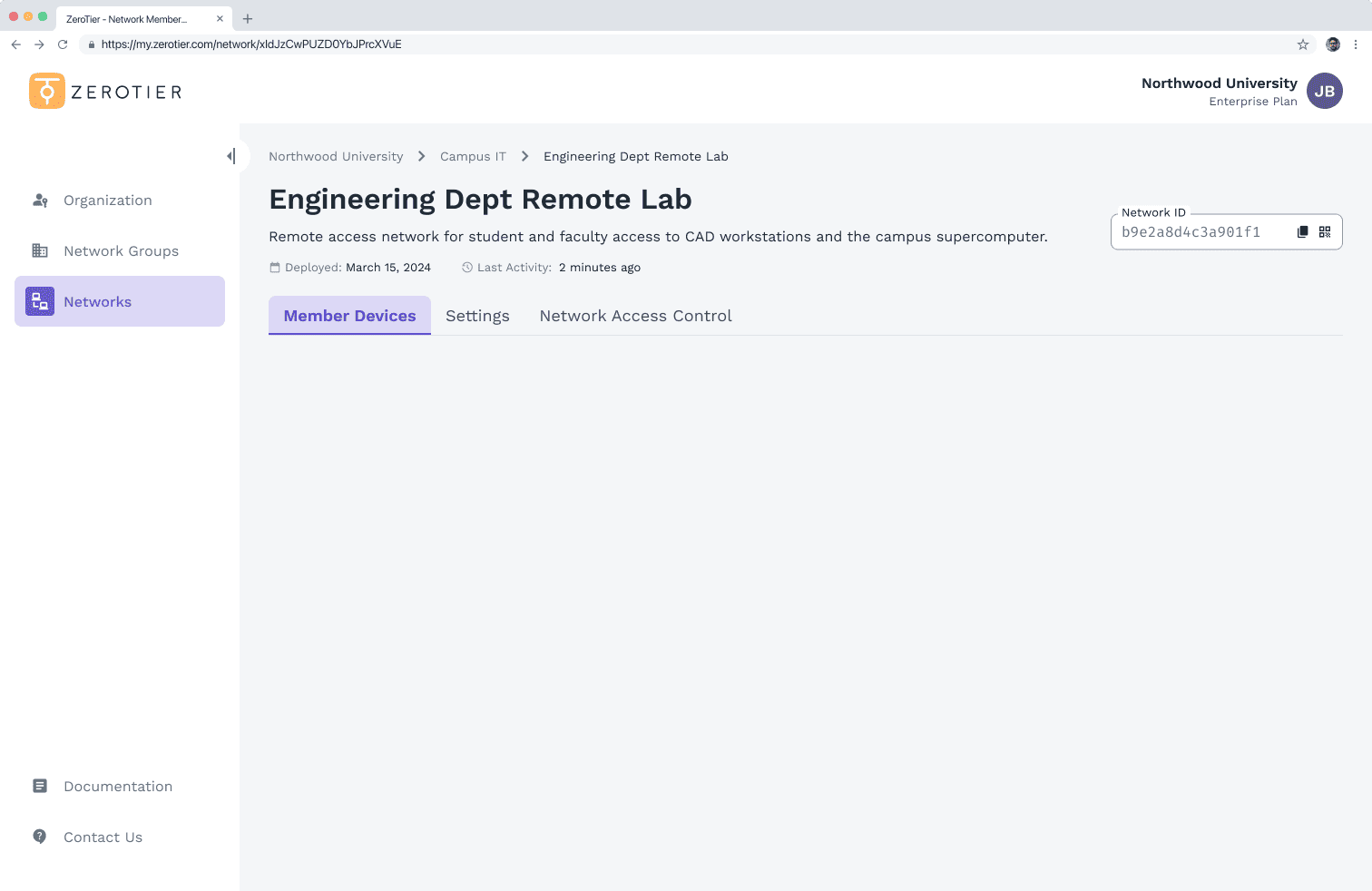Open a new browser tab
Viewport: 1372px width, 891px height.
pos(248,19)
